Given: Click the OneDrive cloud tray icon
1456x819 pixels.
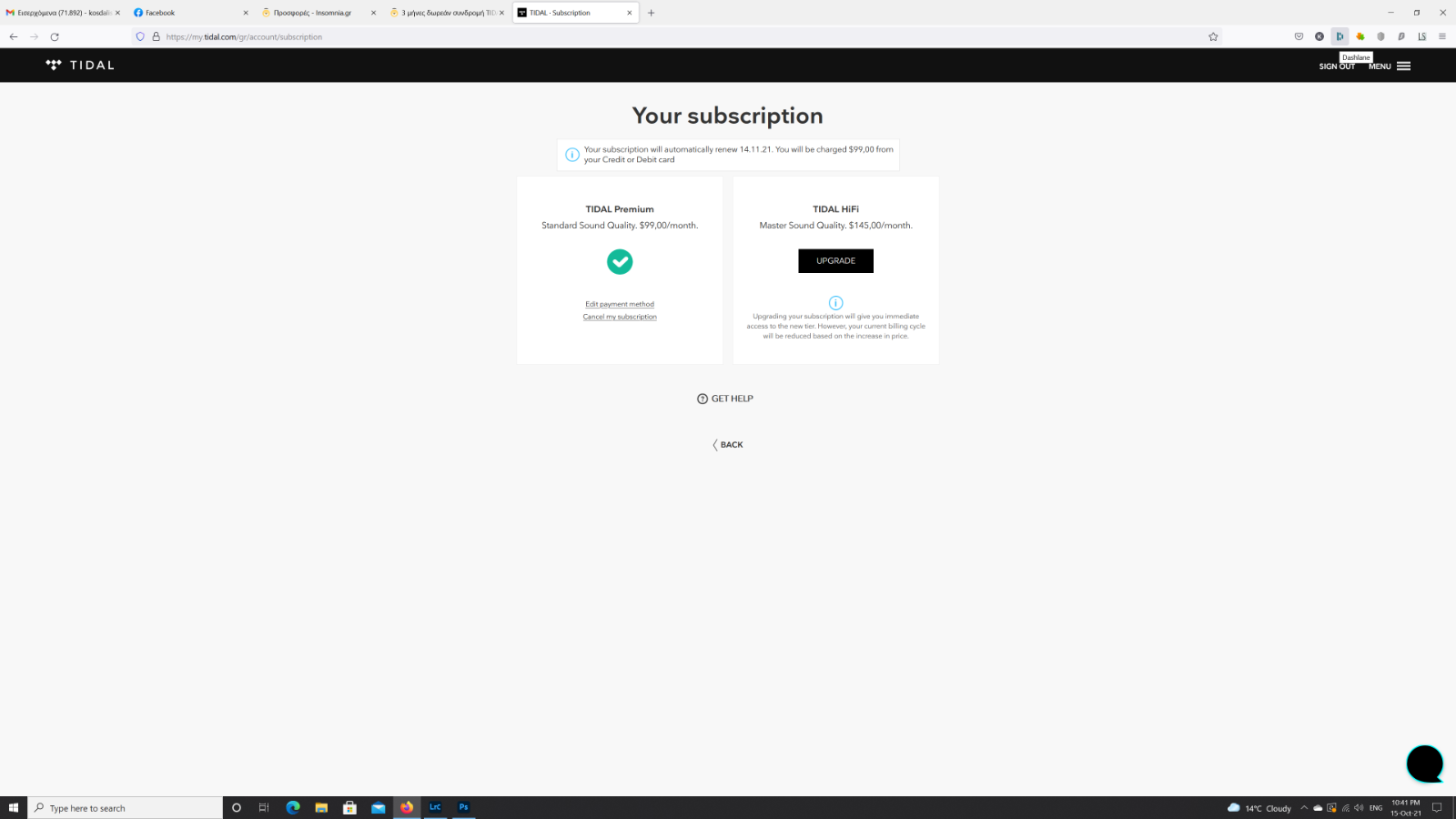Looking at the screenshot, I should click(1318, 808).
